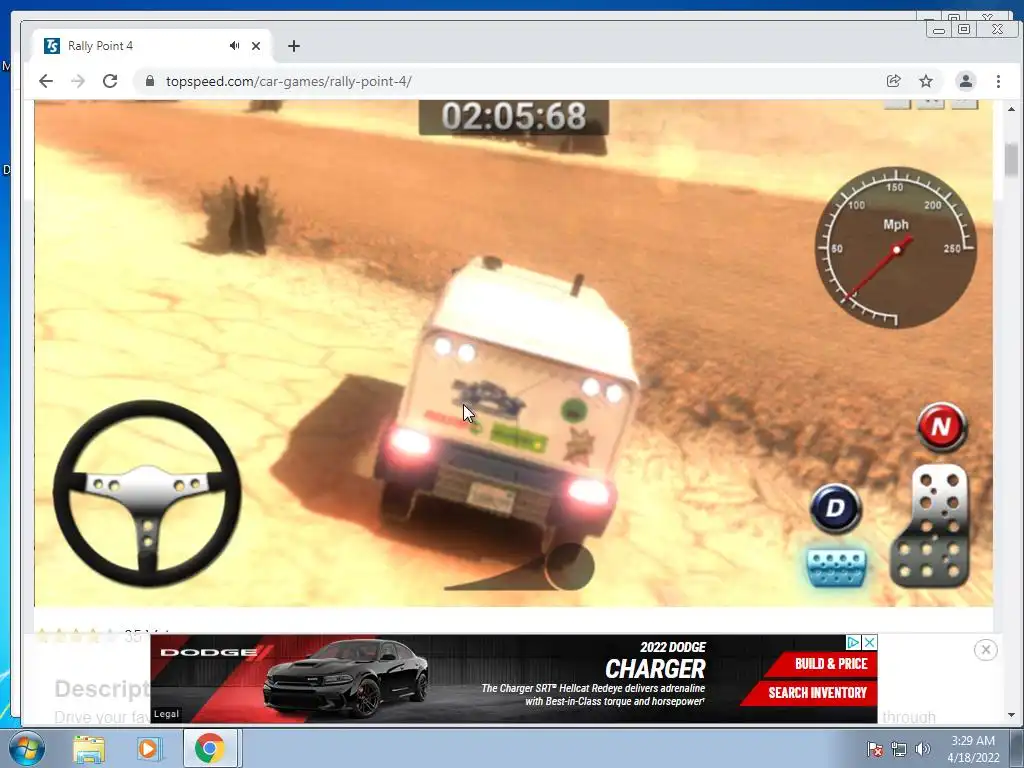Open the Chrome profile menu
Viewport: 1024px width, 768px height.
coord(965,81)
